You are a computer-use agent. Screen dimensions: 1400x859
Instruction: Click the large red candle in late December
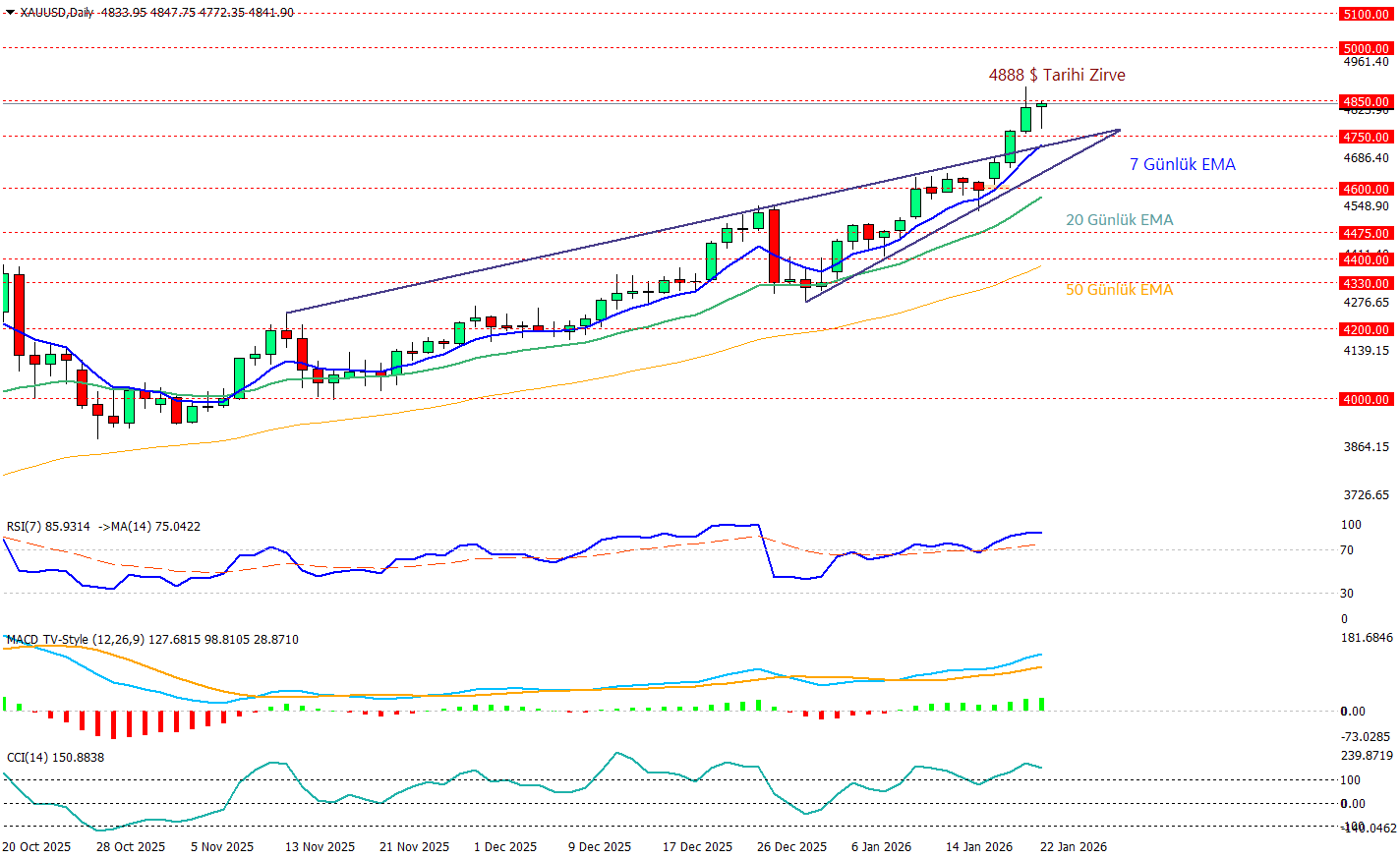774,246
